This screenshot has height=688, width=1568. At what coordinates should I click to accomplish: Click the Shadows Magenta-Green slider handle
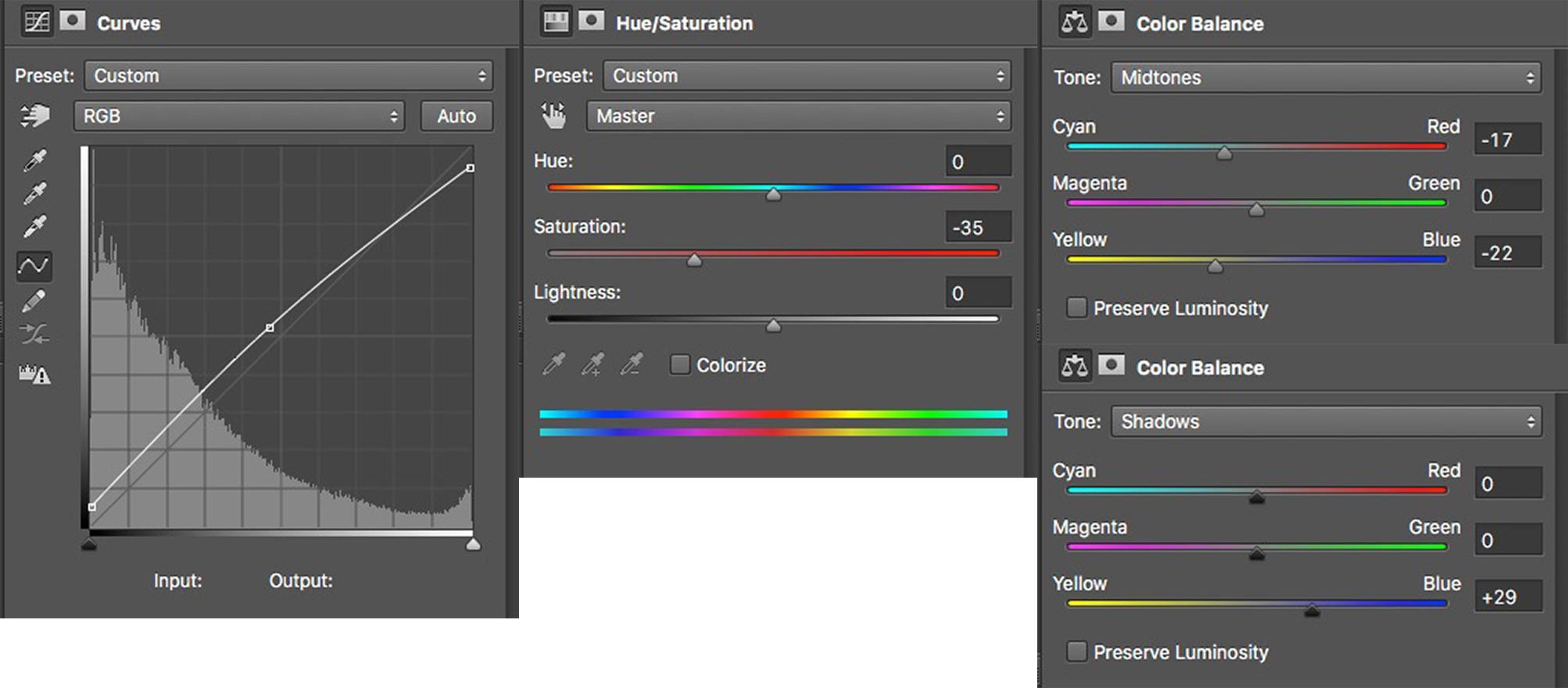coord(1257,553)
